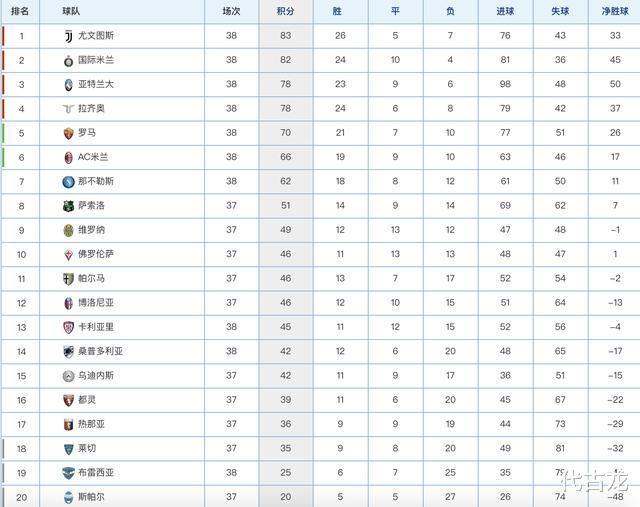Click the Roma (罗马) club badge

[68, 133]
